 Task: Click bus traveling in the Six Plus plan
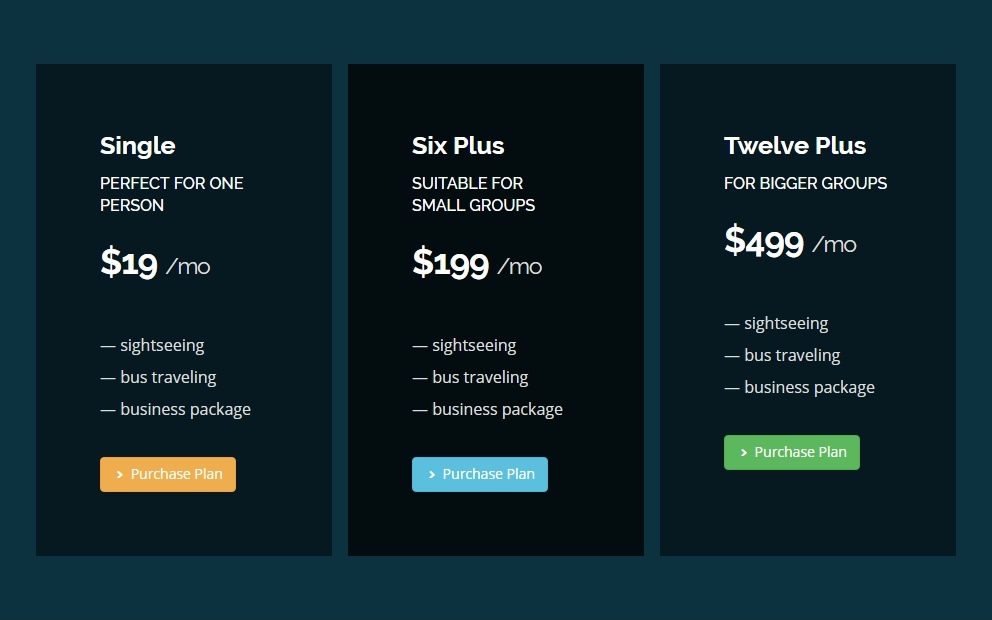tap(479, 378)
